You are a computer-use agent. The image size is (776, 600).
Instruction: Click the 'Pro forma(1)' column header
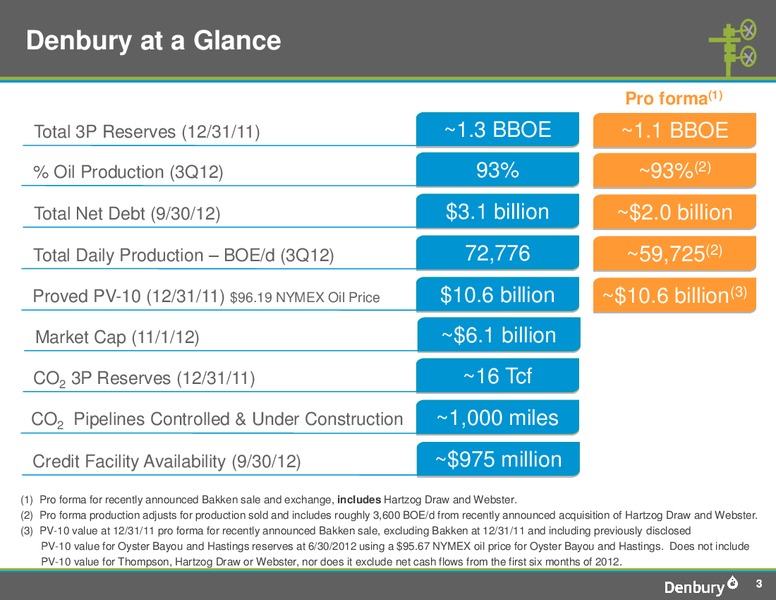[674, 98]
